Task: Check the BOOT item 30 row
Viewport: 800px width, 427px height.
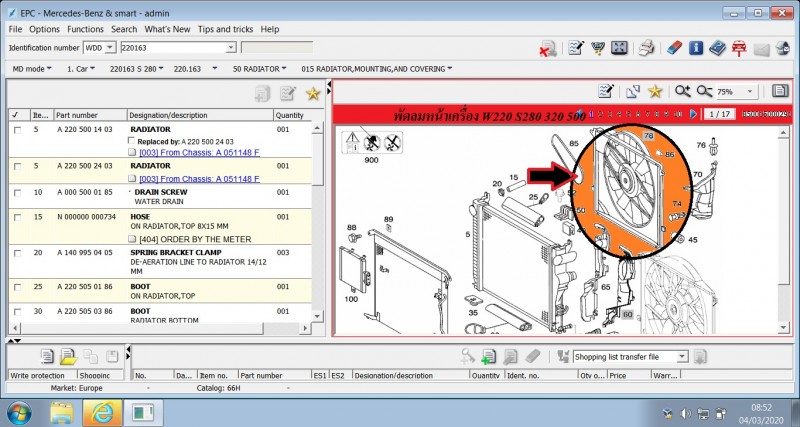Action: point(17,312)
